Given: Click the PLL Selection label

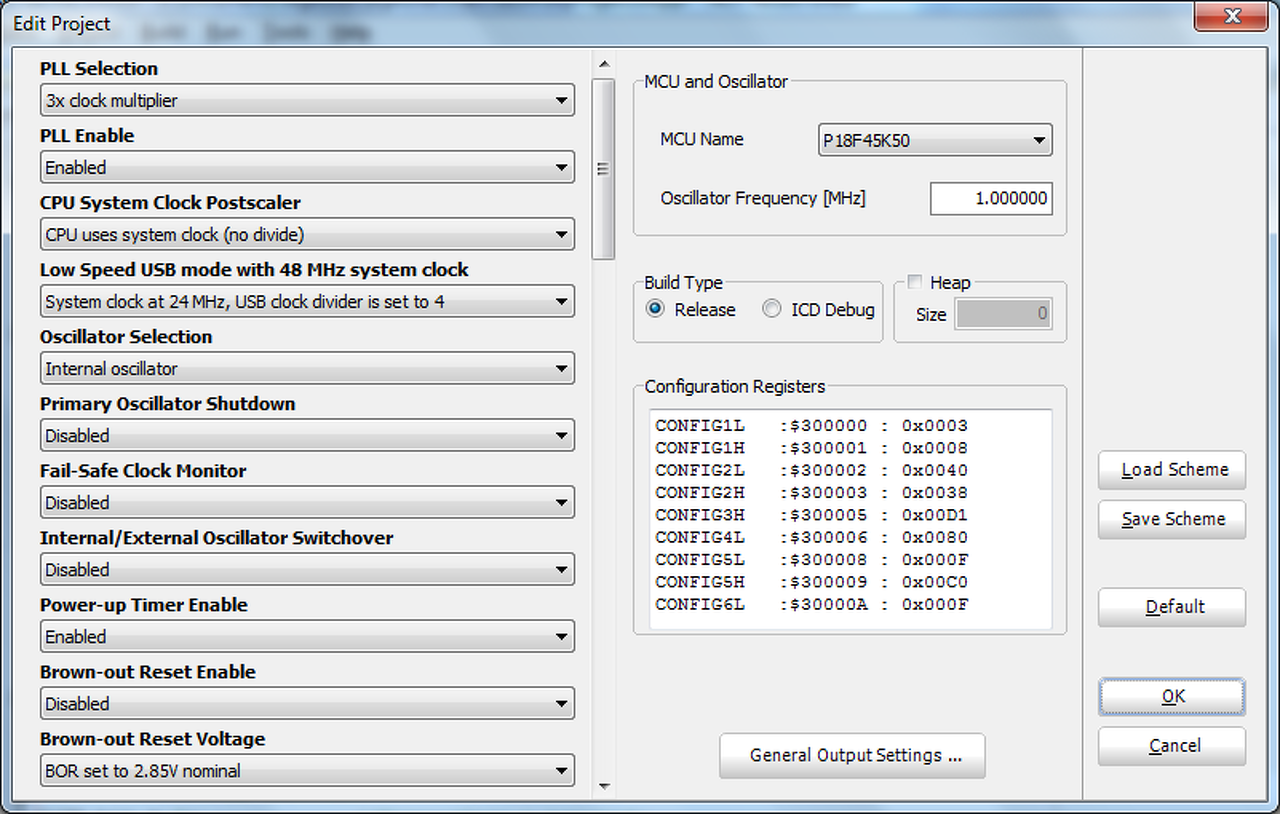Looking at the screenshot, I should click(x=99, y=69).
